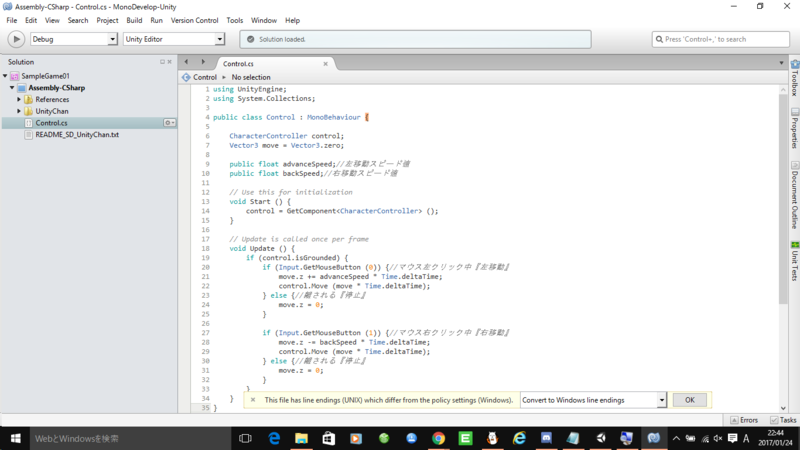Image resolution: width=800 pixels, height=450 pixels.
Task: Open the View menu
Action: tap(52, 20)
